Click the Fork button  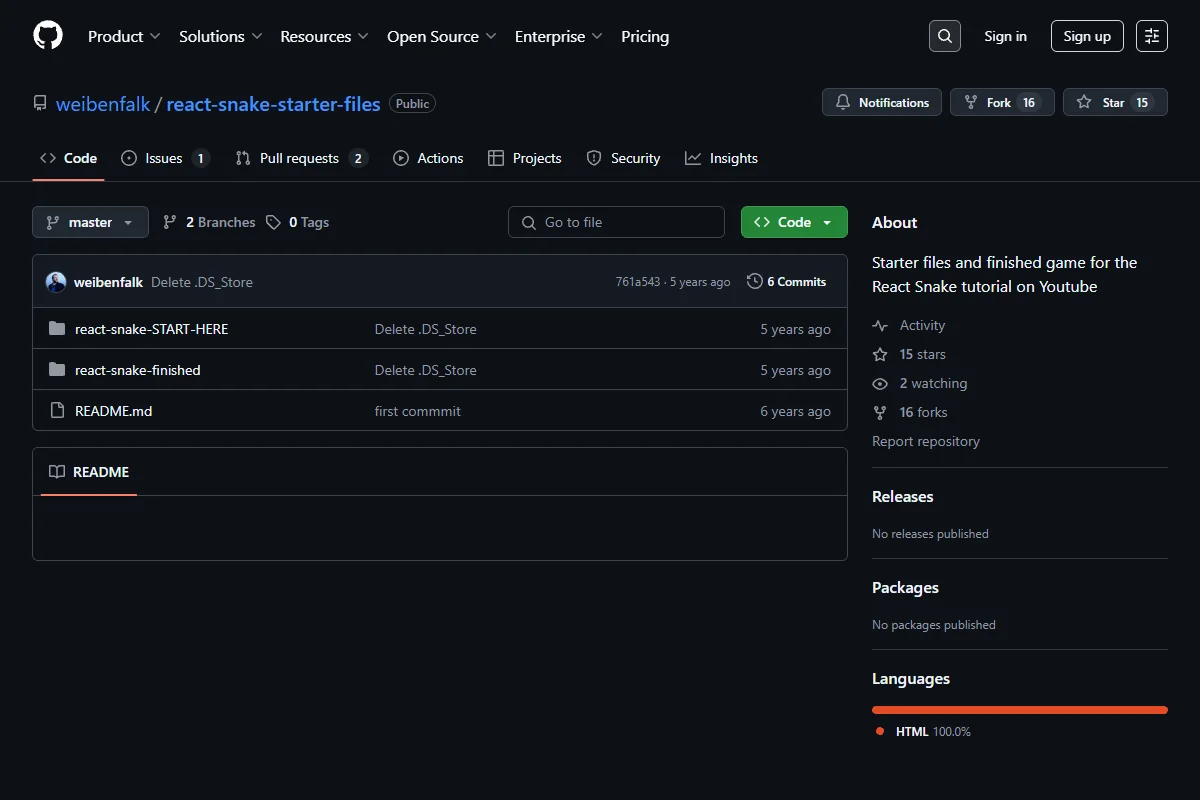click(x=1002, y=102)
